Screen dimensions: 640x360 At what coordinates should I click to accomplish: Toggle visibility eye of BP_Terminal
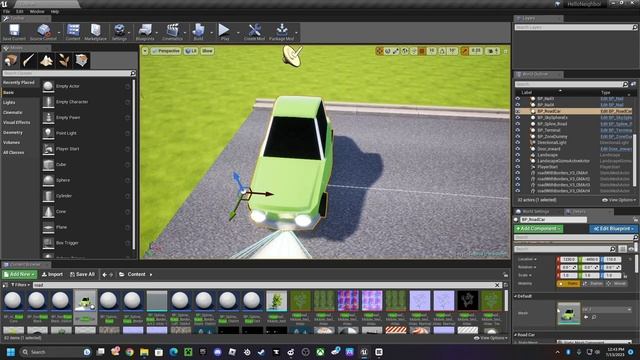518,130
